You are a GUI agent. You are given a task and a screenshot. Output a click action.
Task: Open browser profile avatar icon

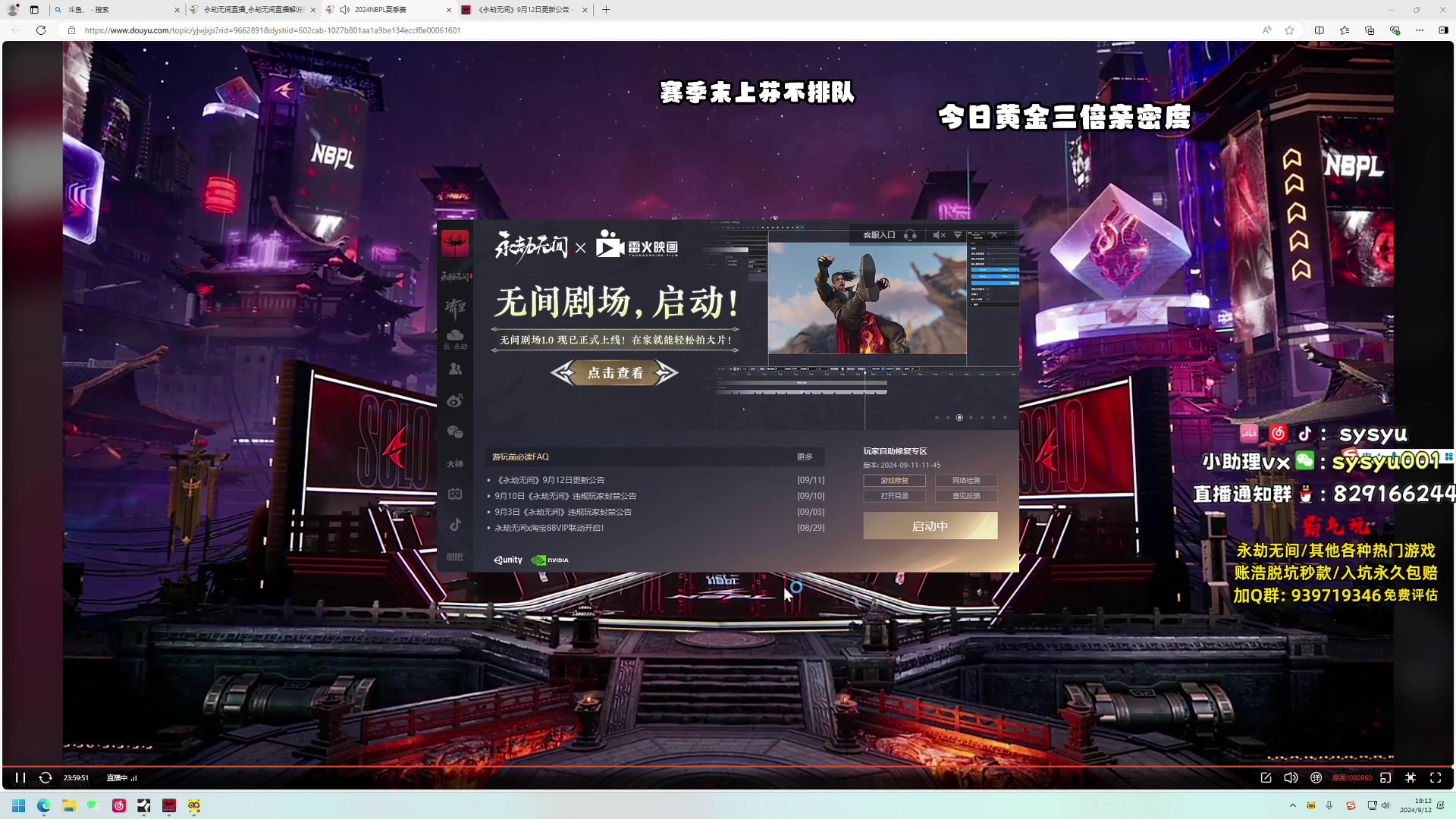point(12,10)
